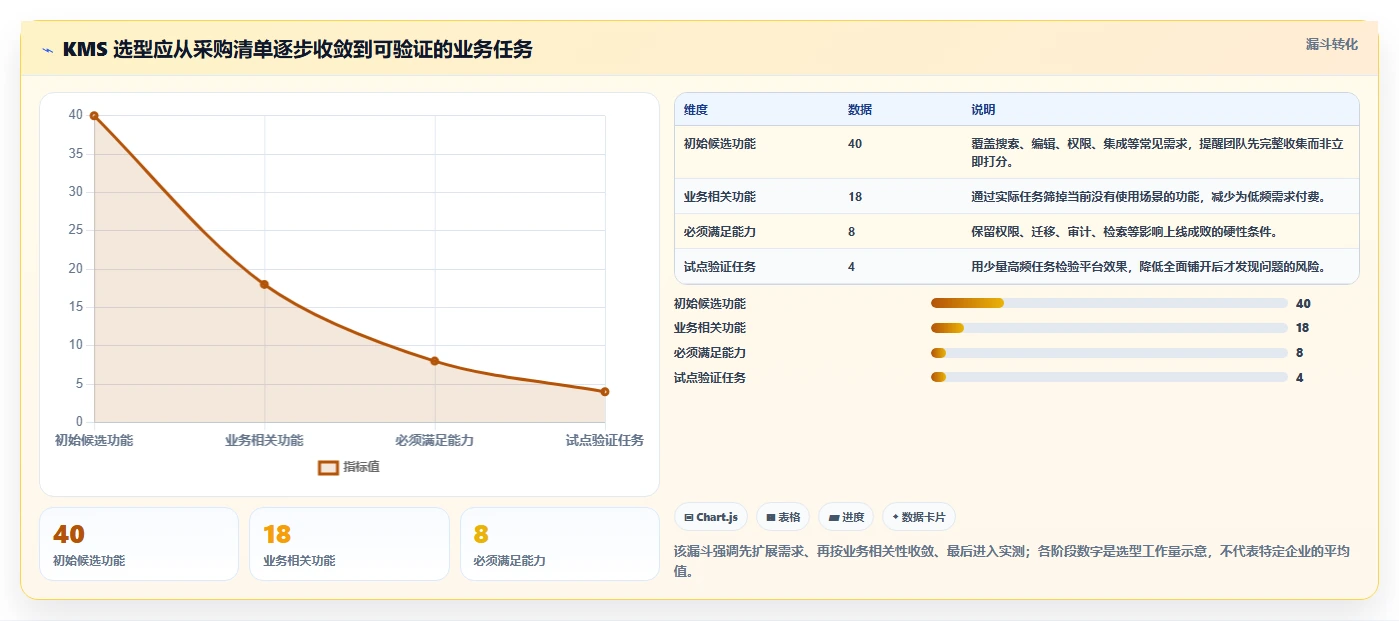
Task: Click the description starting 用少量高频任务
Action: (1148, 267)
